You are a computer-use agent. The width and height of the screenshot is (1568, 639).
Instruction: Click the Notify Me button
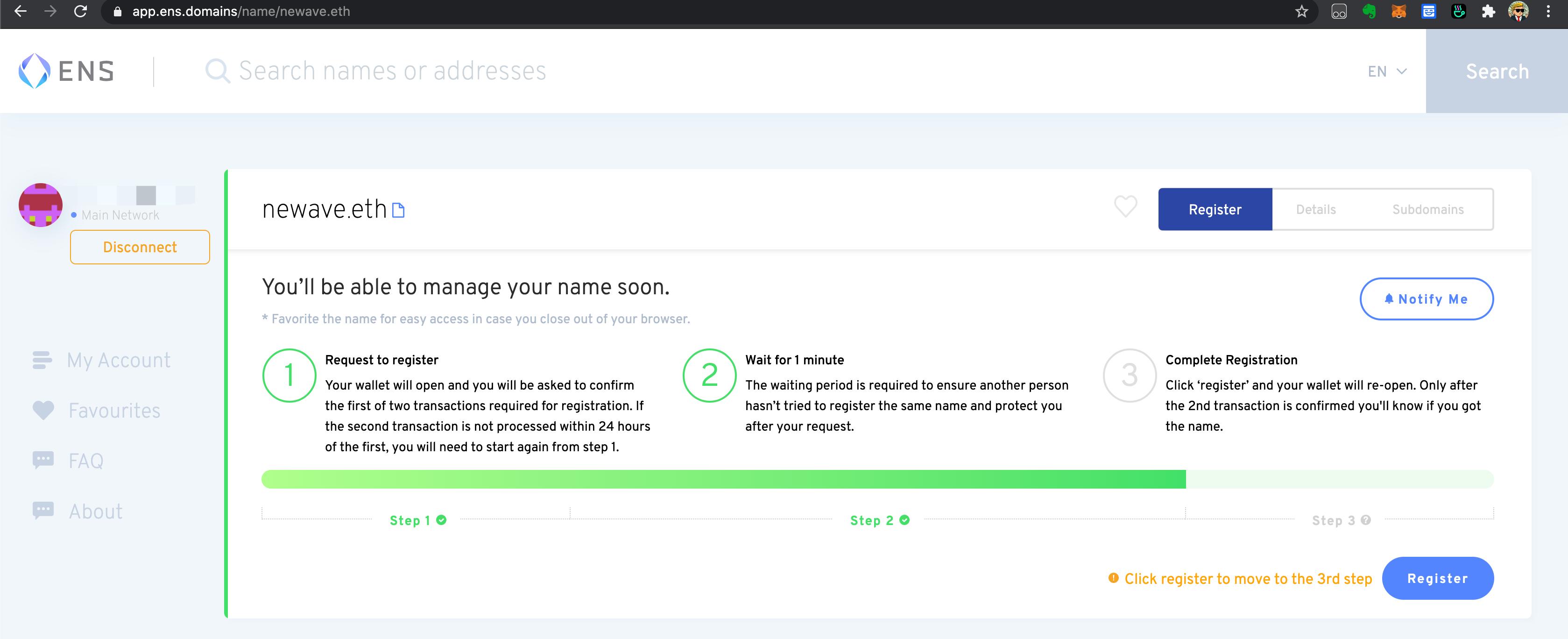coord(1426,299)
